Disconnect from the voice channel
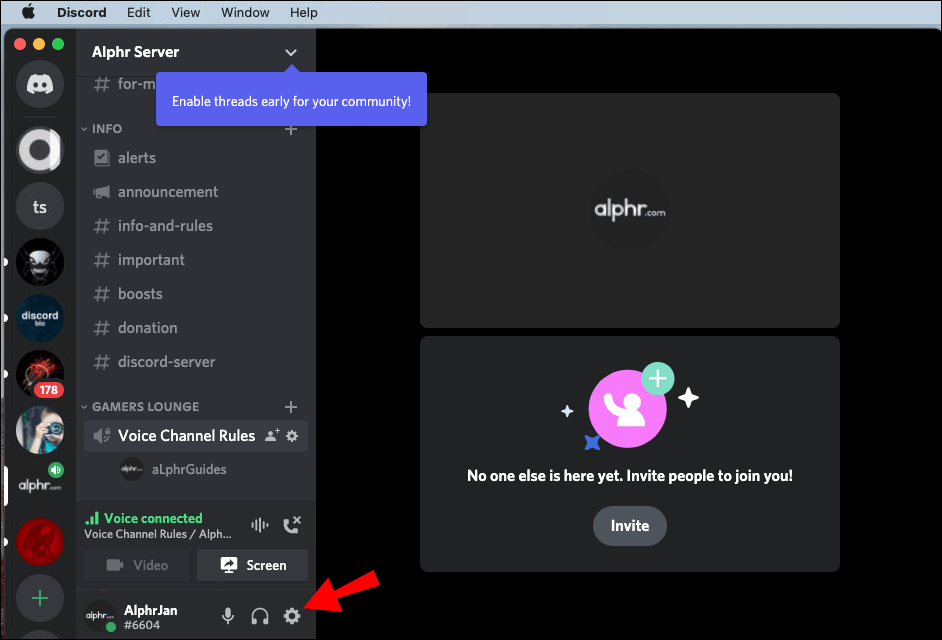This screenshot has width=942, height=640. pos(292,525)
